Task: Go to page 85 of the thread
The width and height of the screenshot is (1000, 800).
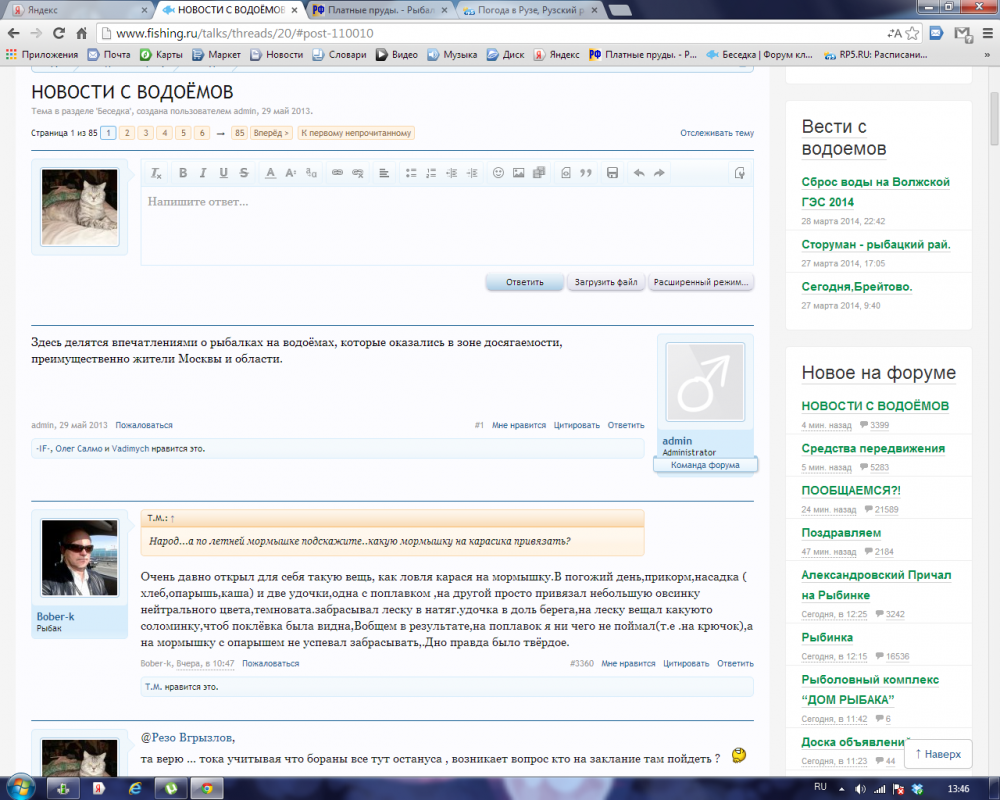Action: click(239, 133)
